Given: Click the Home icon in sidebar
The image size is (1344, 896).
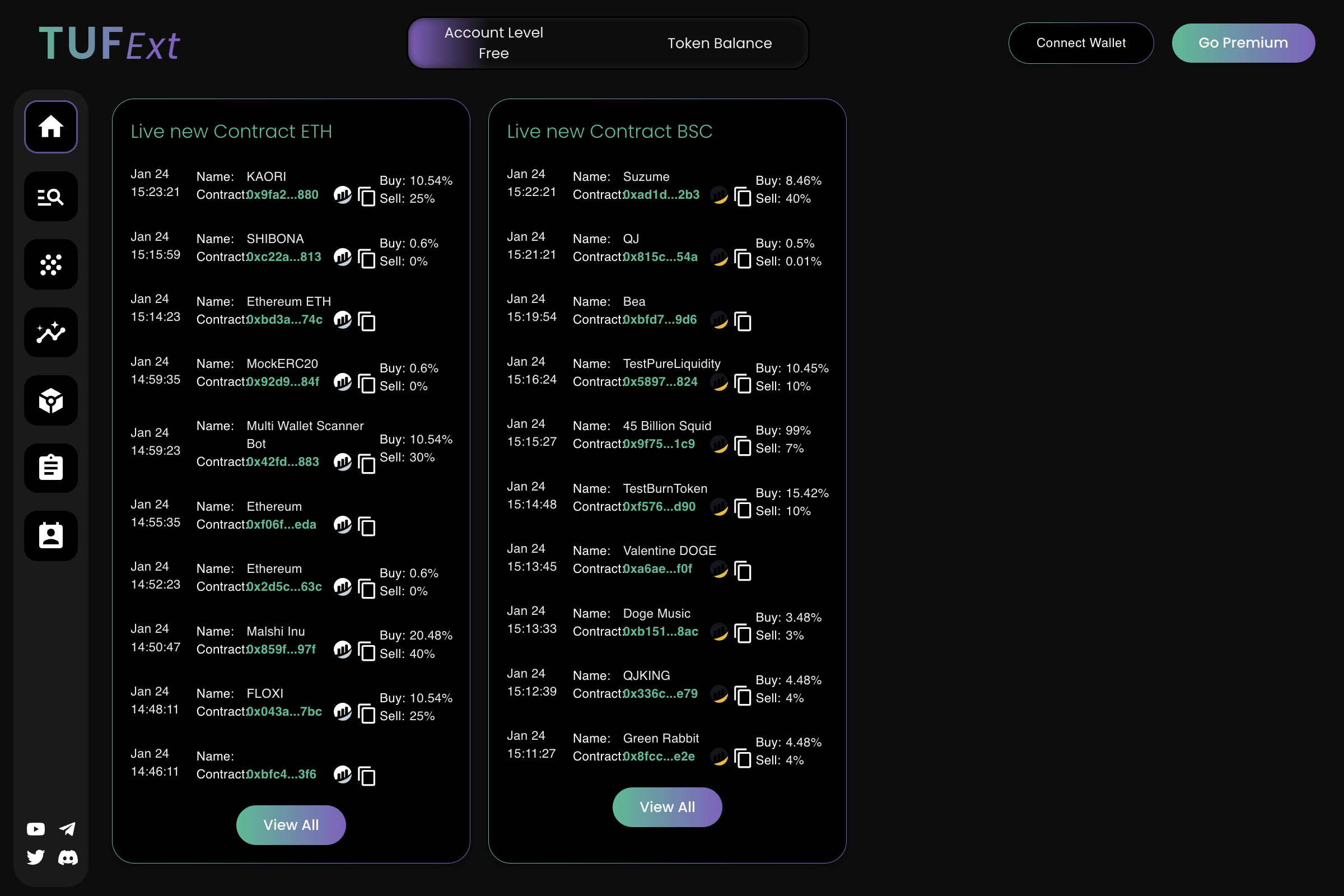Looking at the screenshot, I should point(51,127).
